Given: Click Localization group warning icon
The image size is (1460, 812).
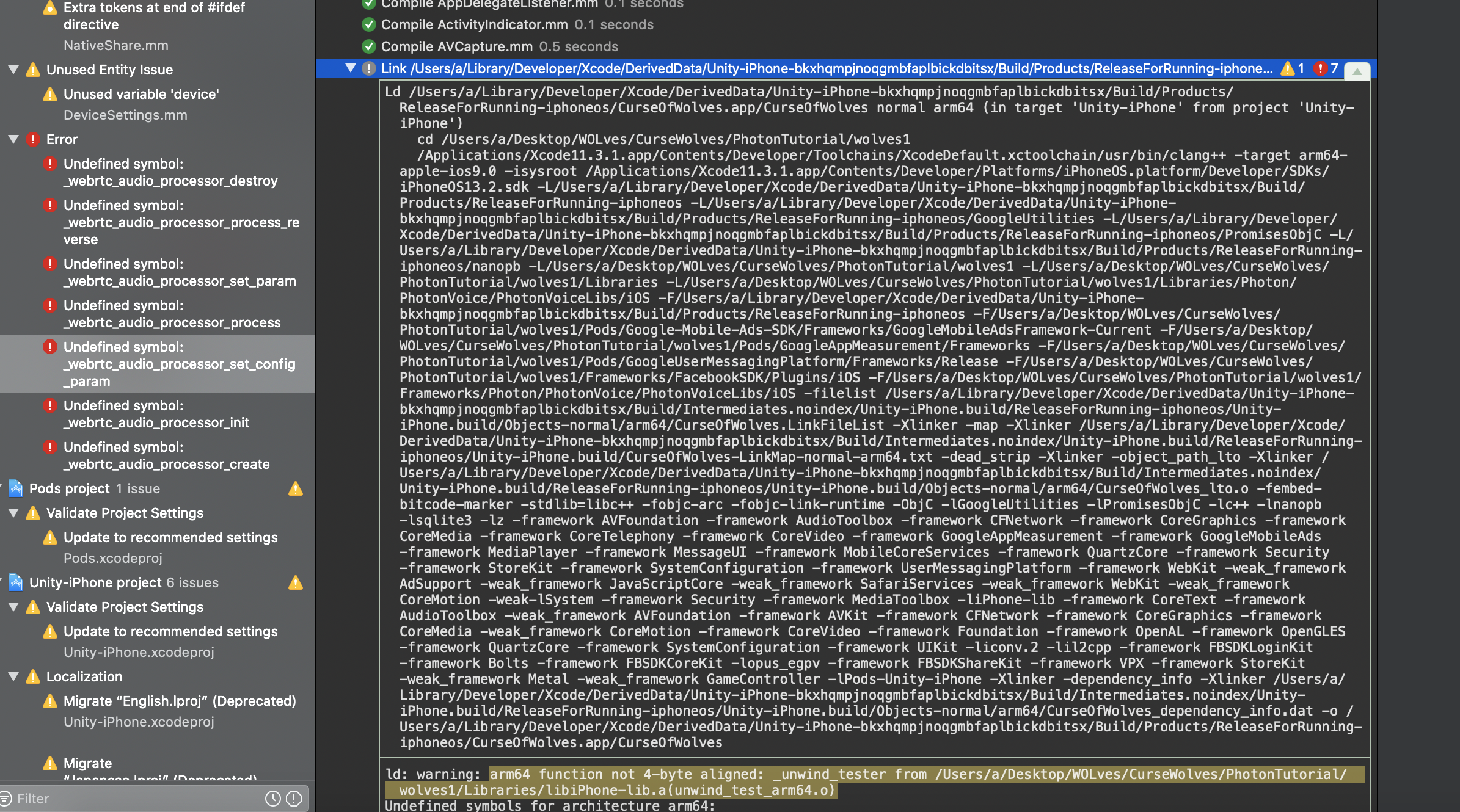Looking at the screenshot, I should pyautogui.click(x=33, y=676).
